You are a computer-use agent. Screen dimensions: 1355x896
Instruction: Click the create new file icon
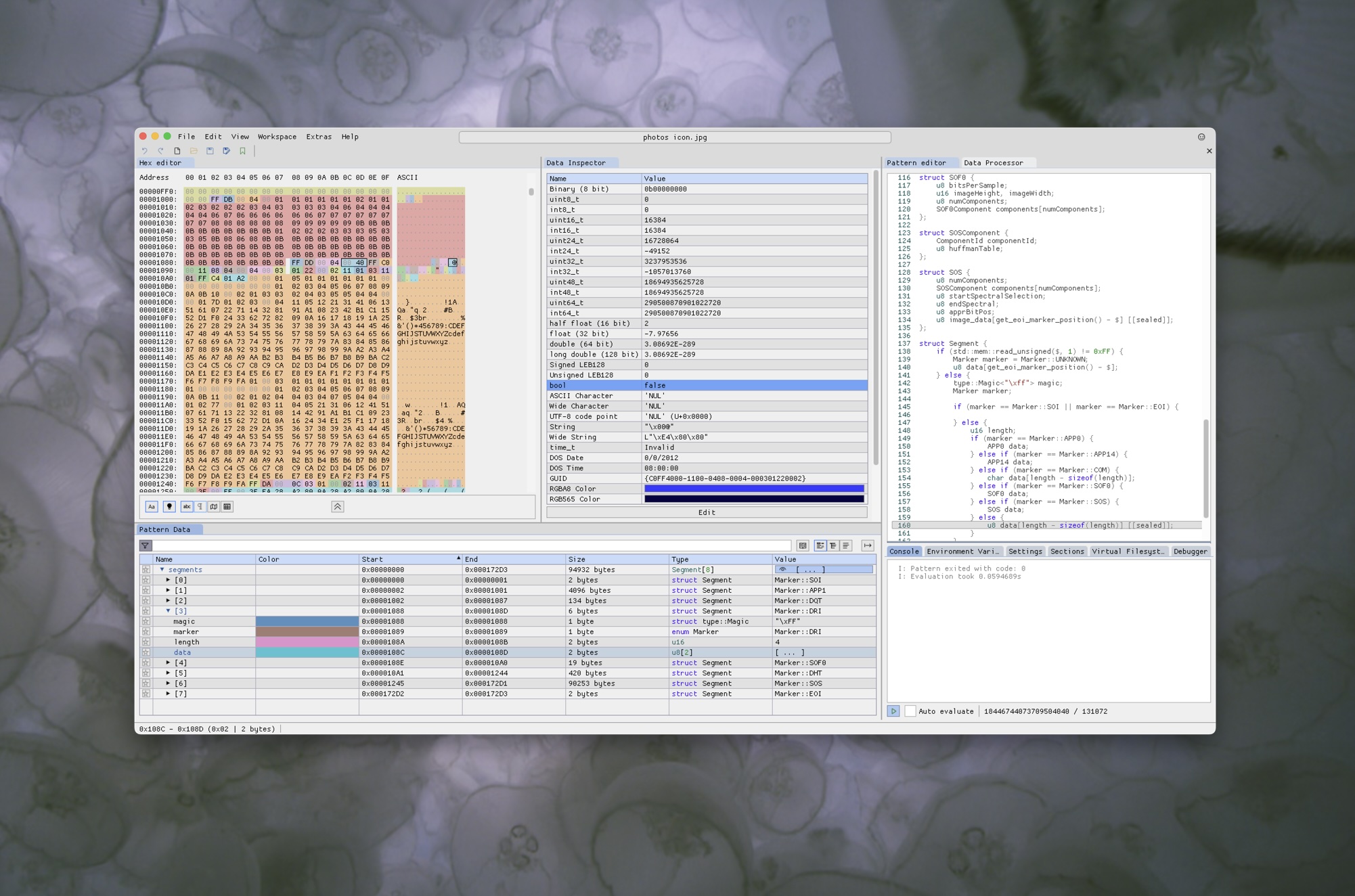[x=177, y=151]
